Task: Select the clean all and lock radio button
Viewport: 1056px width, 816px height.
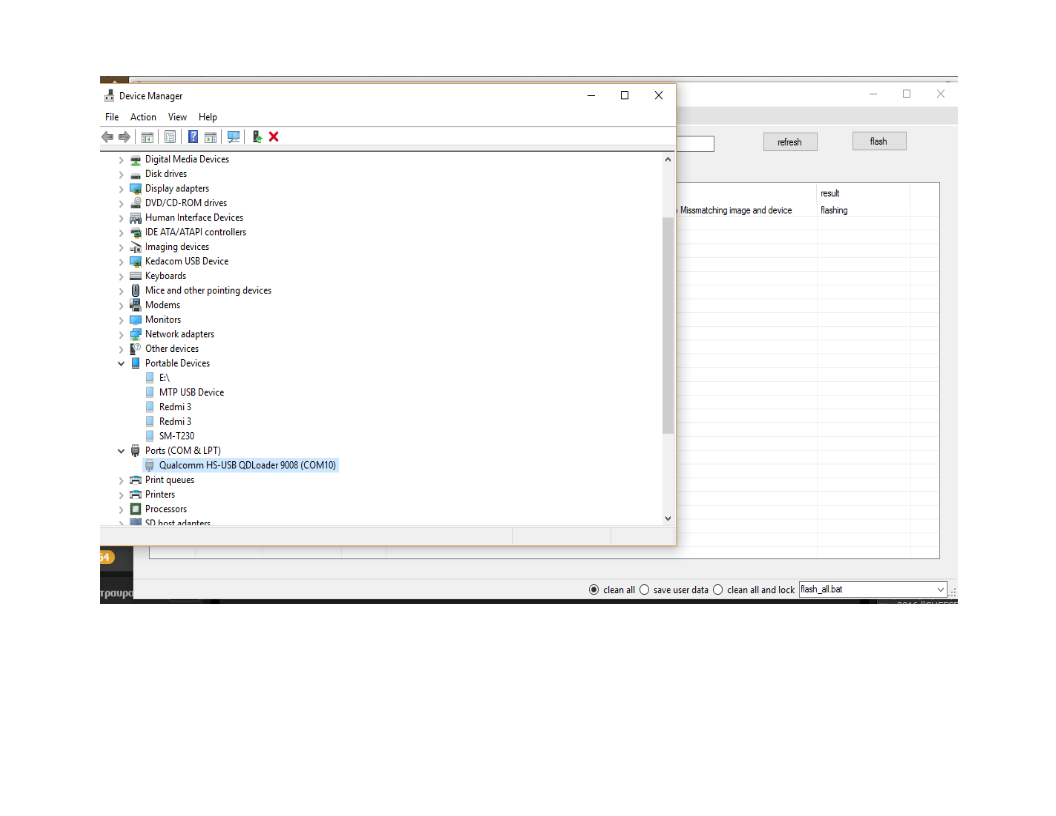Action: point(718,590)
